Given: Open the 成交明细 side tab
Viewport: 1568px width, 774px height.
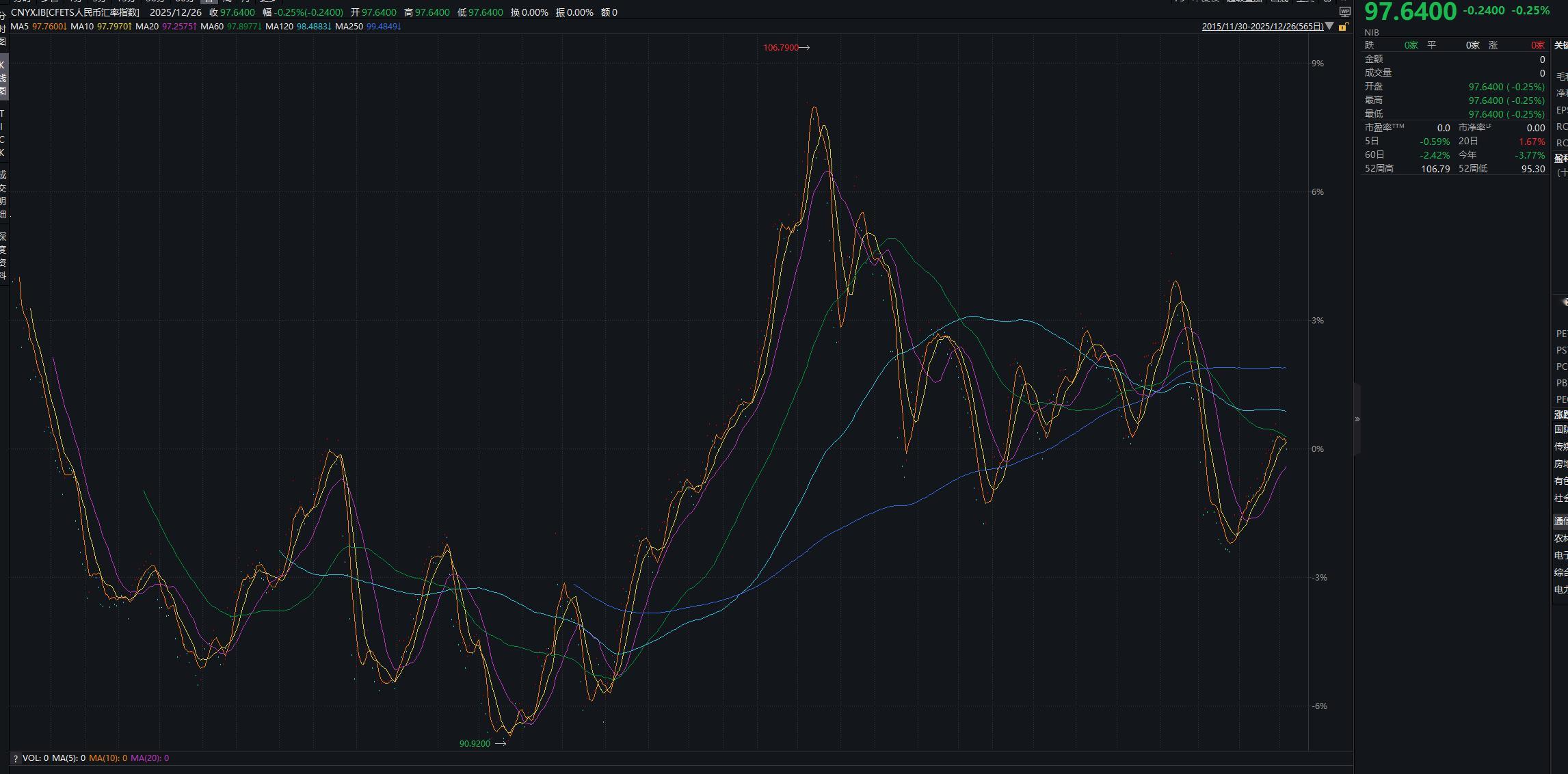Looking at the screenshot, I should click(3, 194).
